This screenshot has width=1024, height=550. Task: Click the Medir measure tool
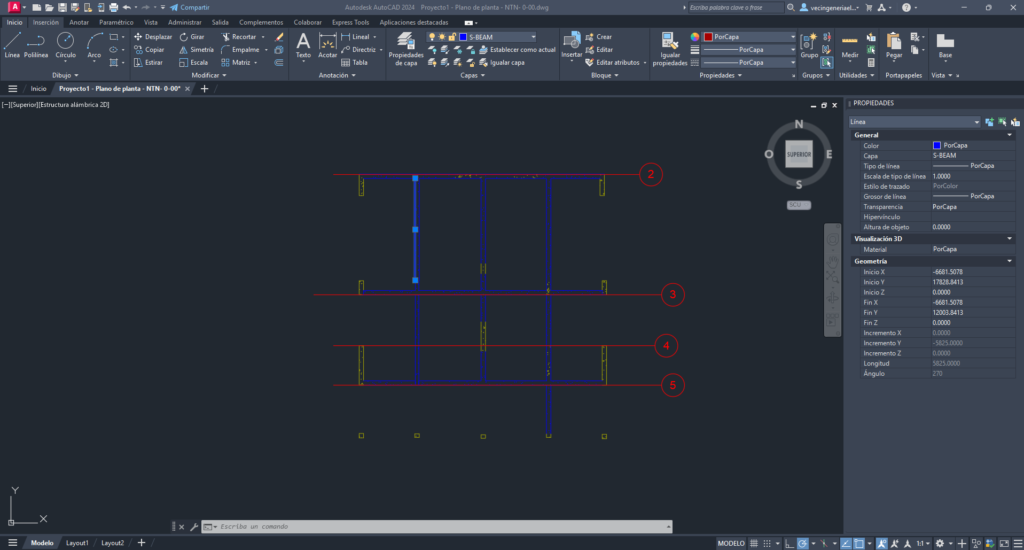(850, 45)
